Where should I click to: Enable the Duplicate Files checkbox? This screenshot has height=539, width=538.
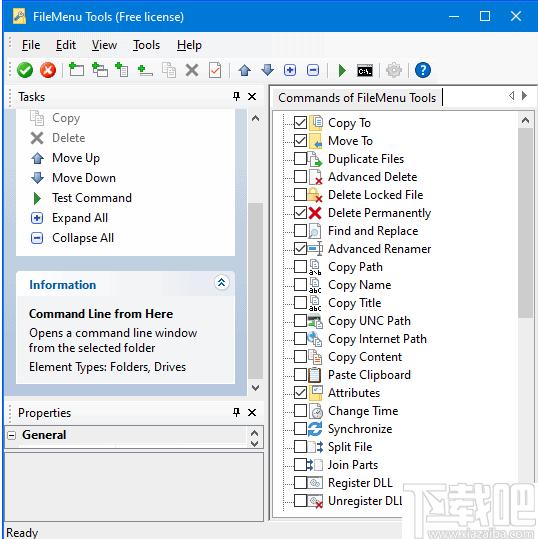tap(300, 159)
